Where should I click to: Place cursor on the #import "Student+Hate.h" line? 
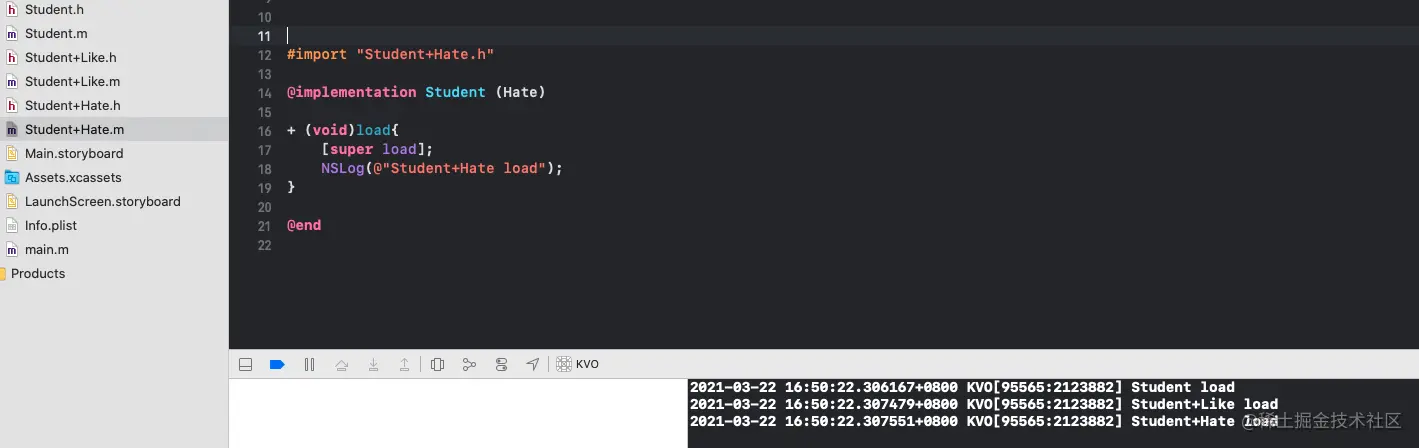pos(390,55)
